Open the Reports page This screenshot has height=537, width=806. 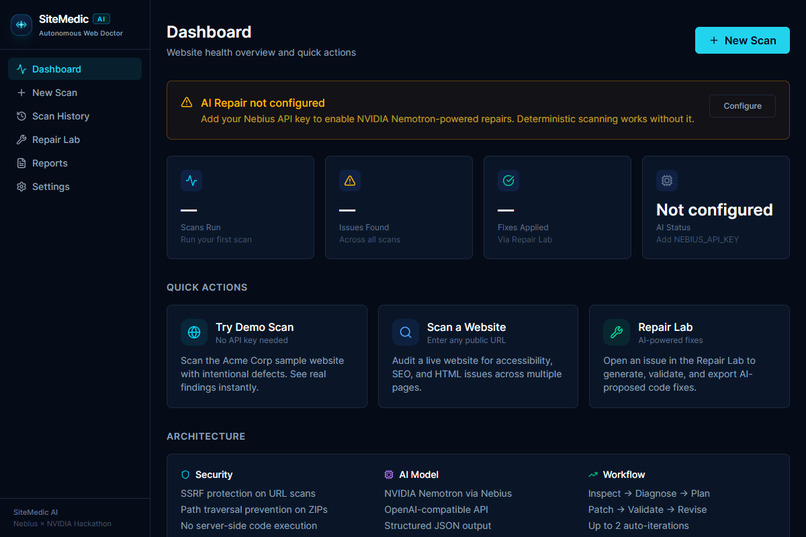75,163
